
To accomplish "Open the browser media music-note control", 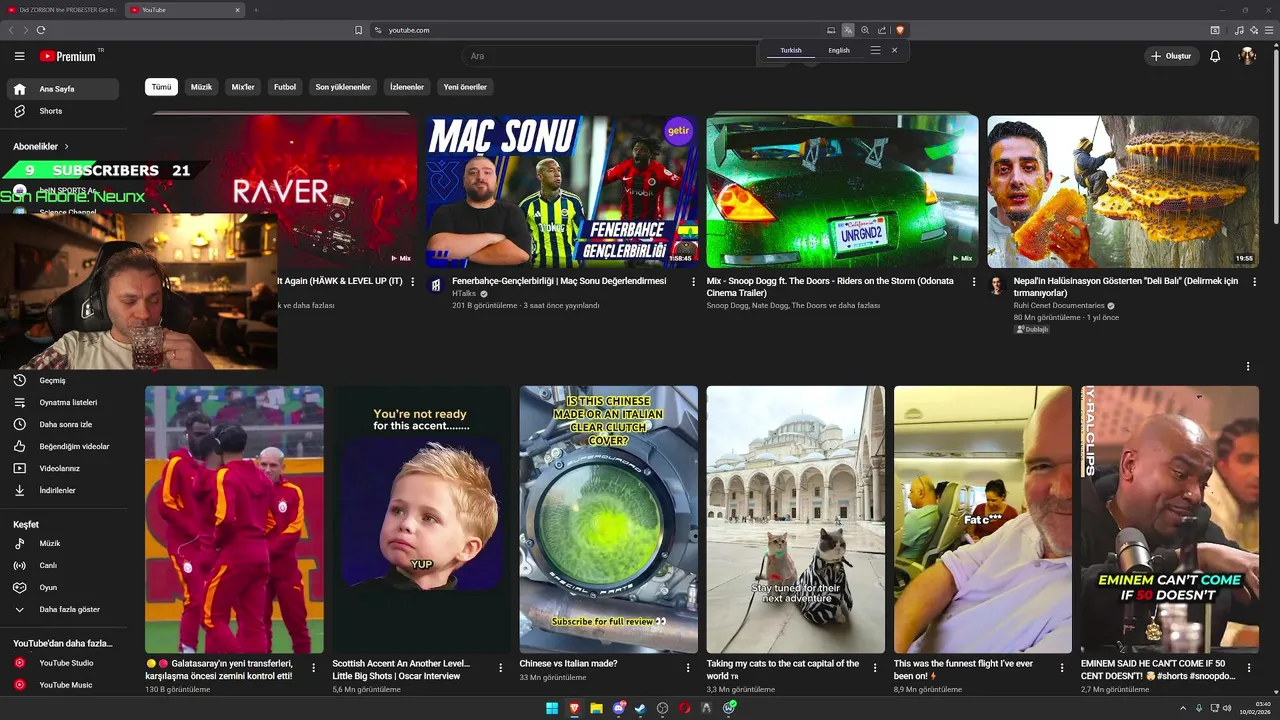I will click(1240, 30).
